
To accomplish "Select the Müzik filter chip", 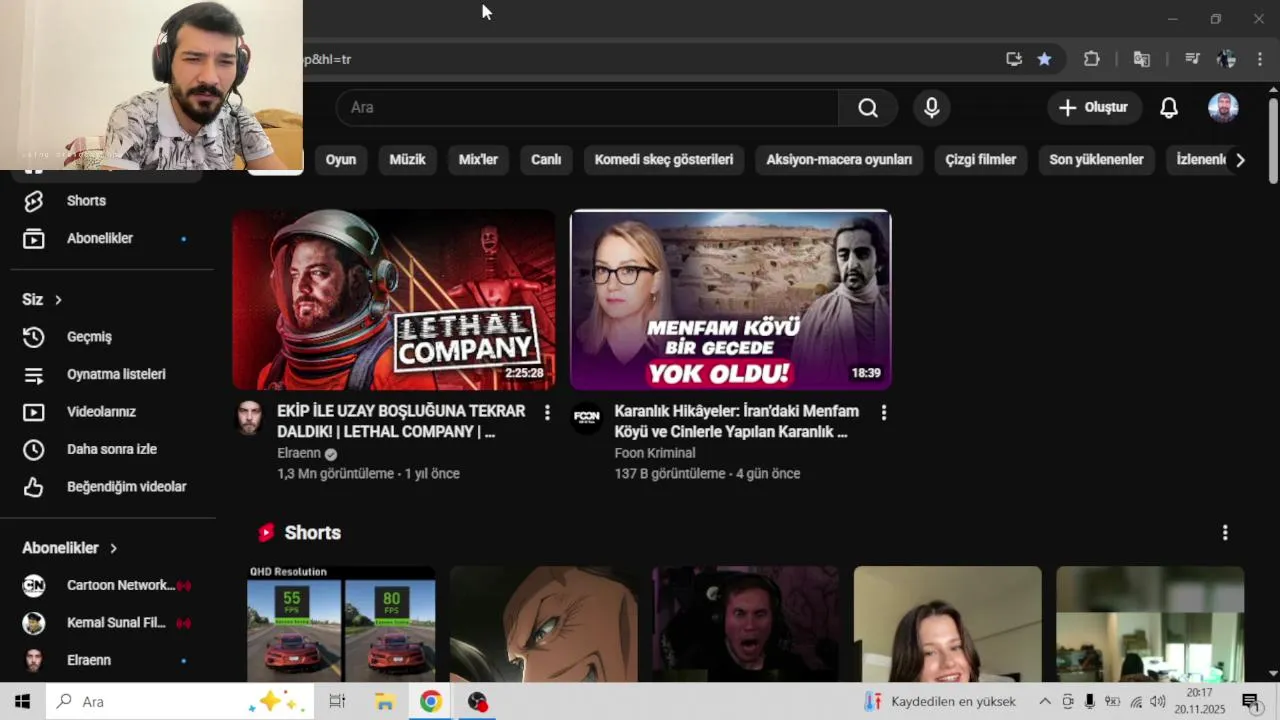I will tap(407, 160).
